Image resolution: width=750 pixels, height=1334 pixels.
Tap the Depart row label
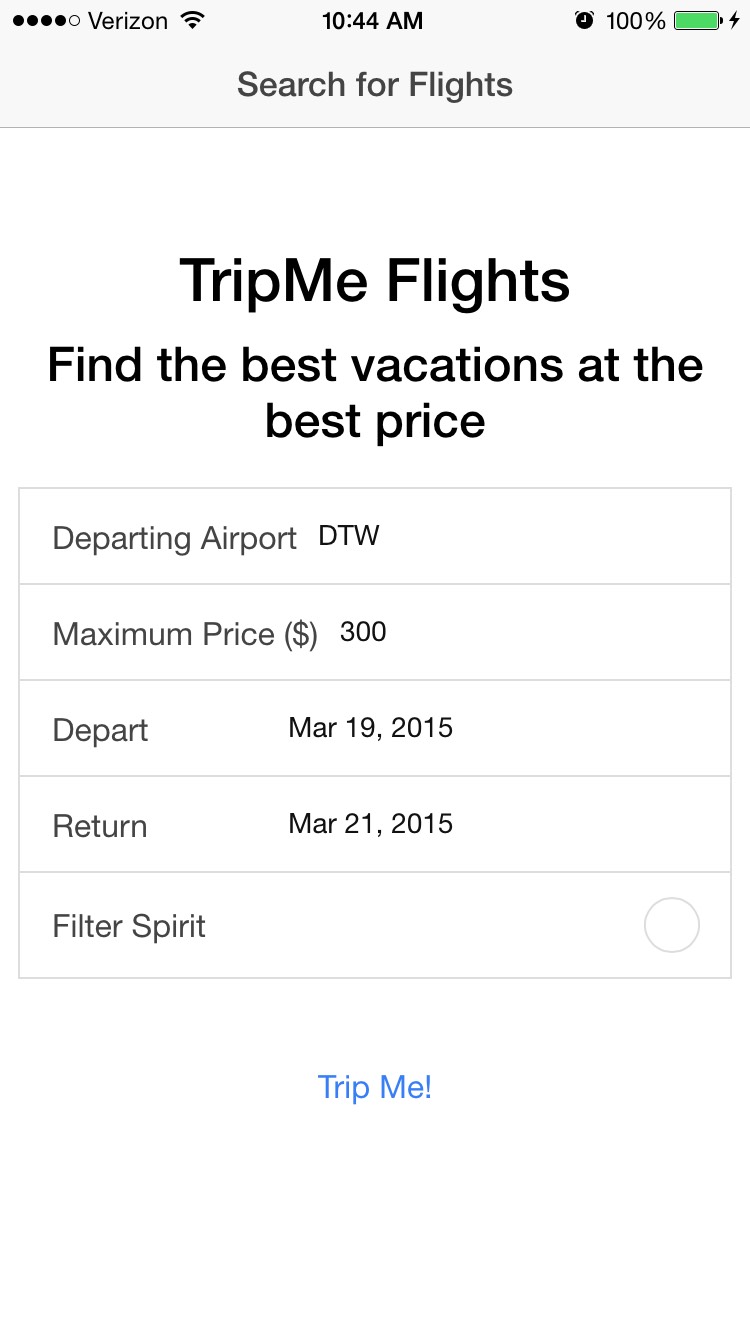(100, 730)
